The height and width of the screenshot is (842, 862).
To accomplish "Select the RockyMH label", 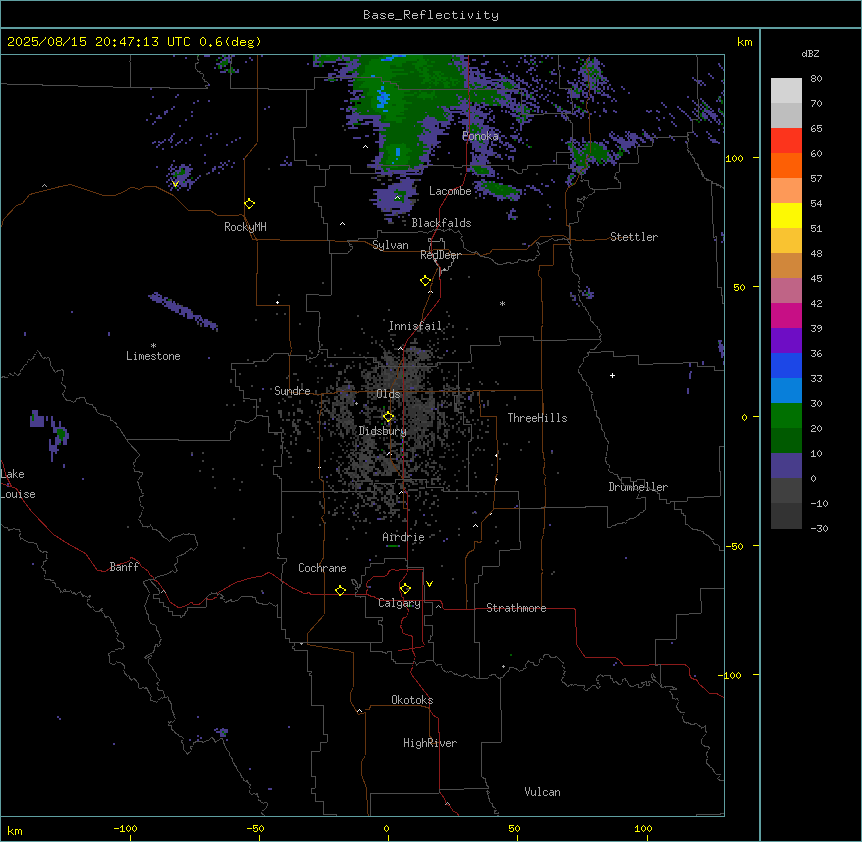I will (x=245, y=227).
